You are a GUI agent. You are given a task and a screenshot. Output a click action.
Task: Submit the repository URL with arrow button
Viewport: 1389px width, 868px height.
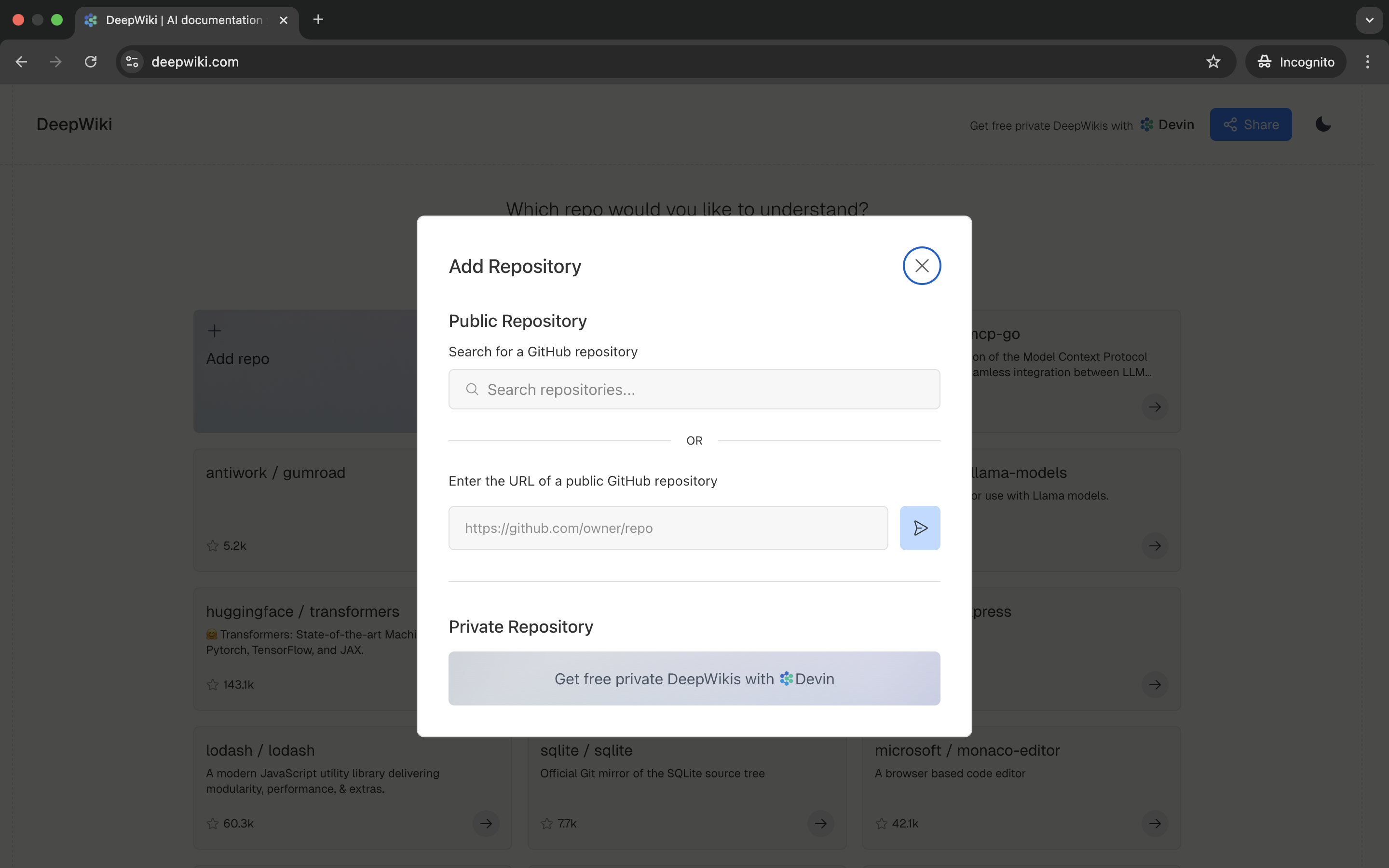(920, 528)
